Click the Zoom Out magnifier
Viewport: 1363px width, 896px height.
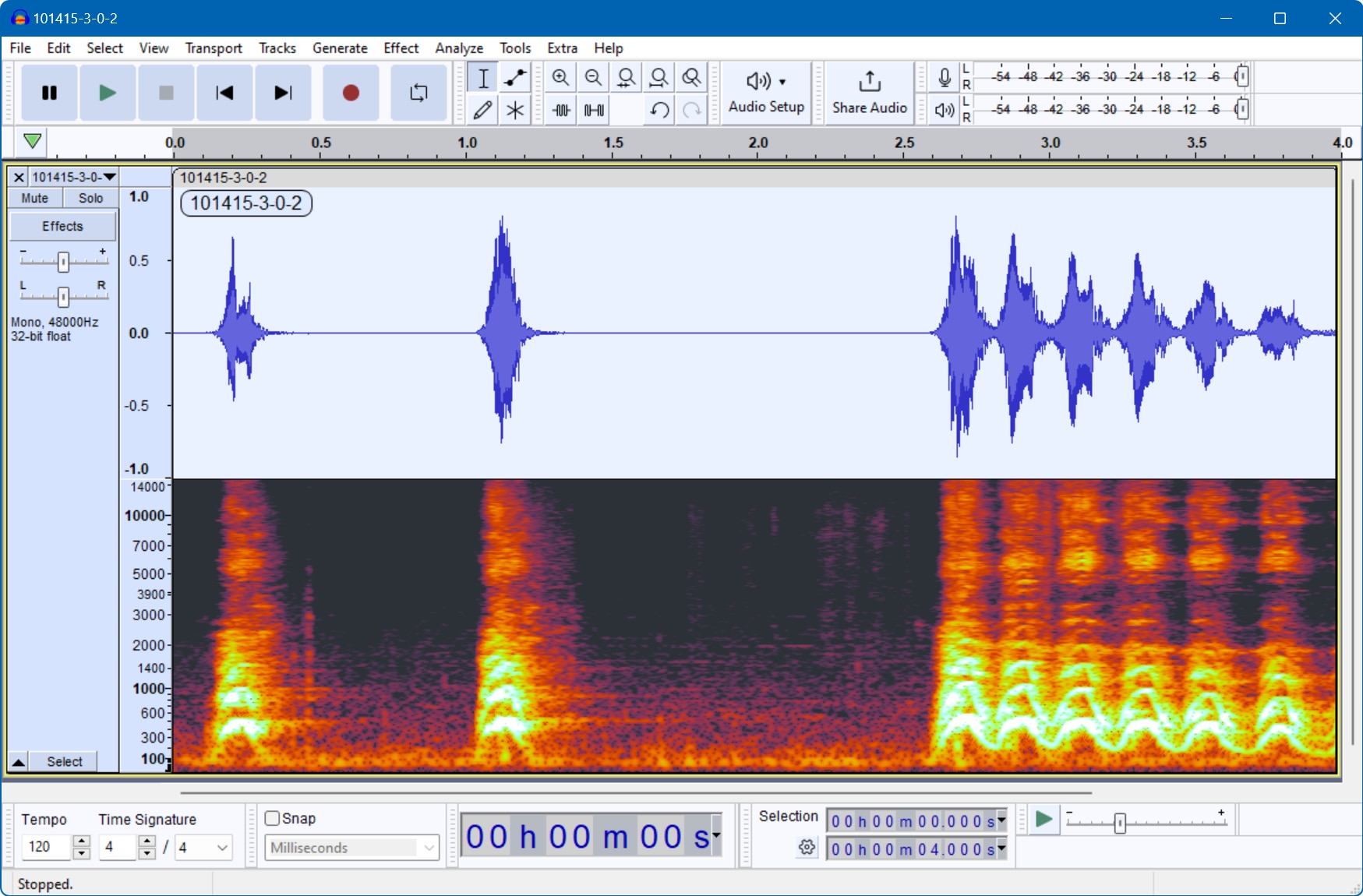[x=593, y=78]
